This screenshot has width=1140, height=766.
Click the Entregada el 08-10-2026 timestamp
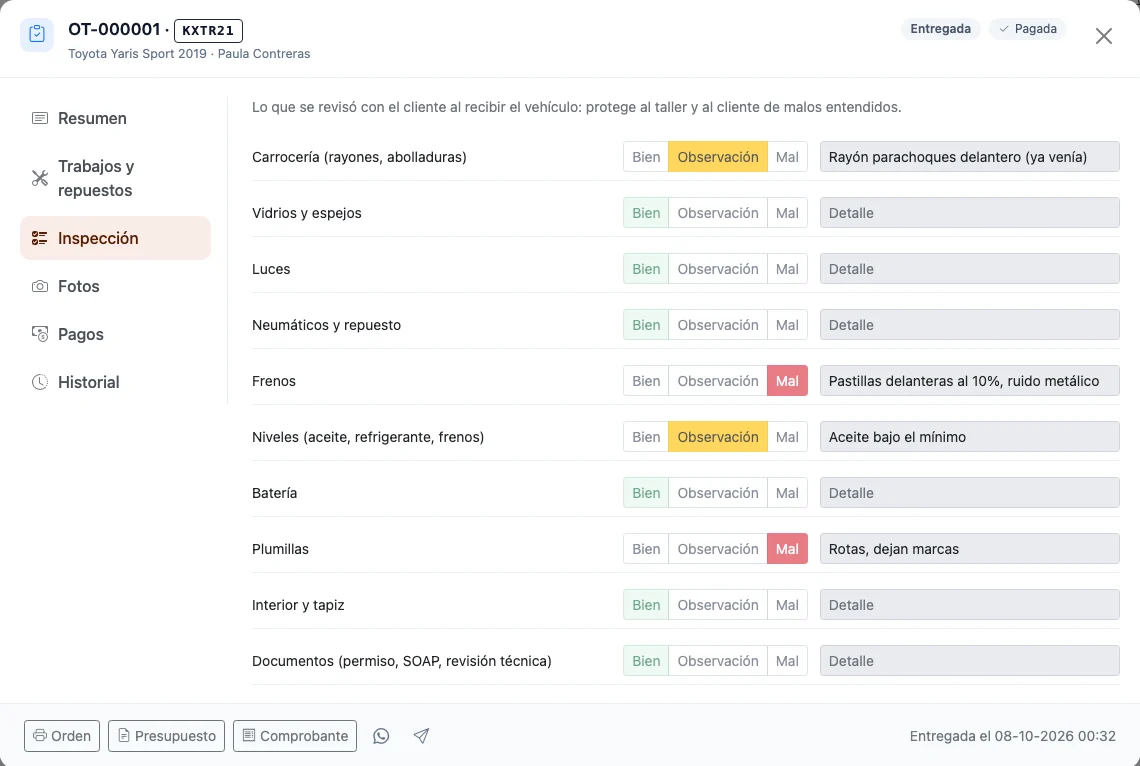pos(1012,736)
